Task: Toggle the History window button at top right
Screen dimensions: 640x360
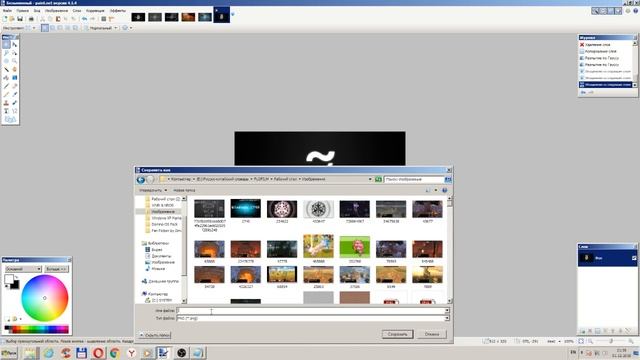Action: pos(603,11)
